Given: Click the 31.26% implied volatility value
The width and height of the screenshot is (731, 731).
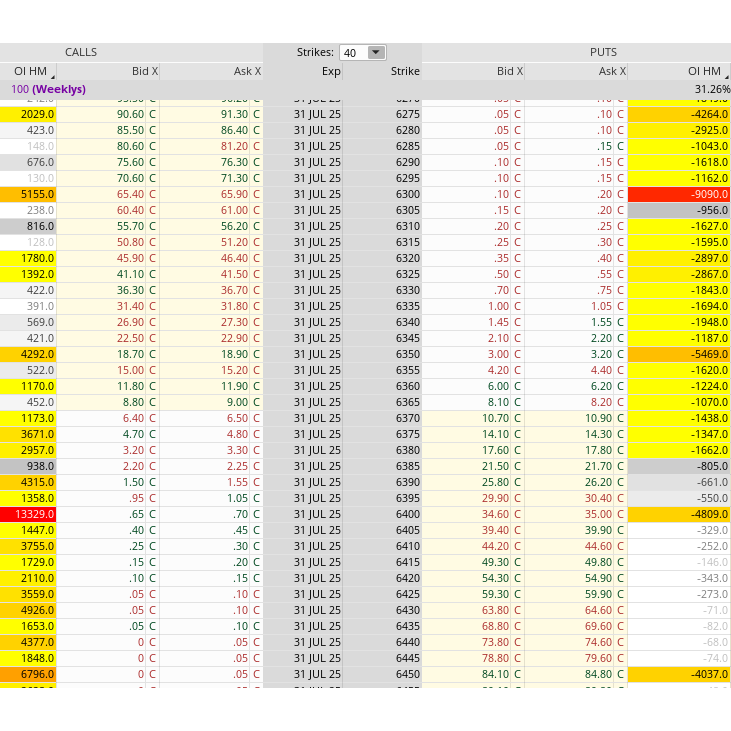Looking at the screenshot, I should [712, 89].
